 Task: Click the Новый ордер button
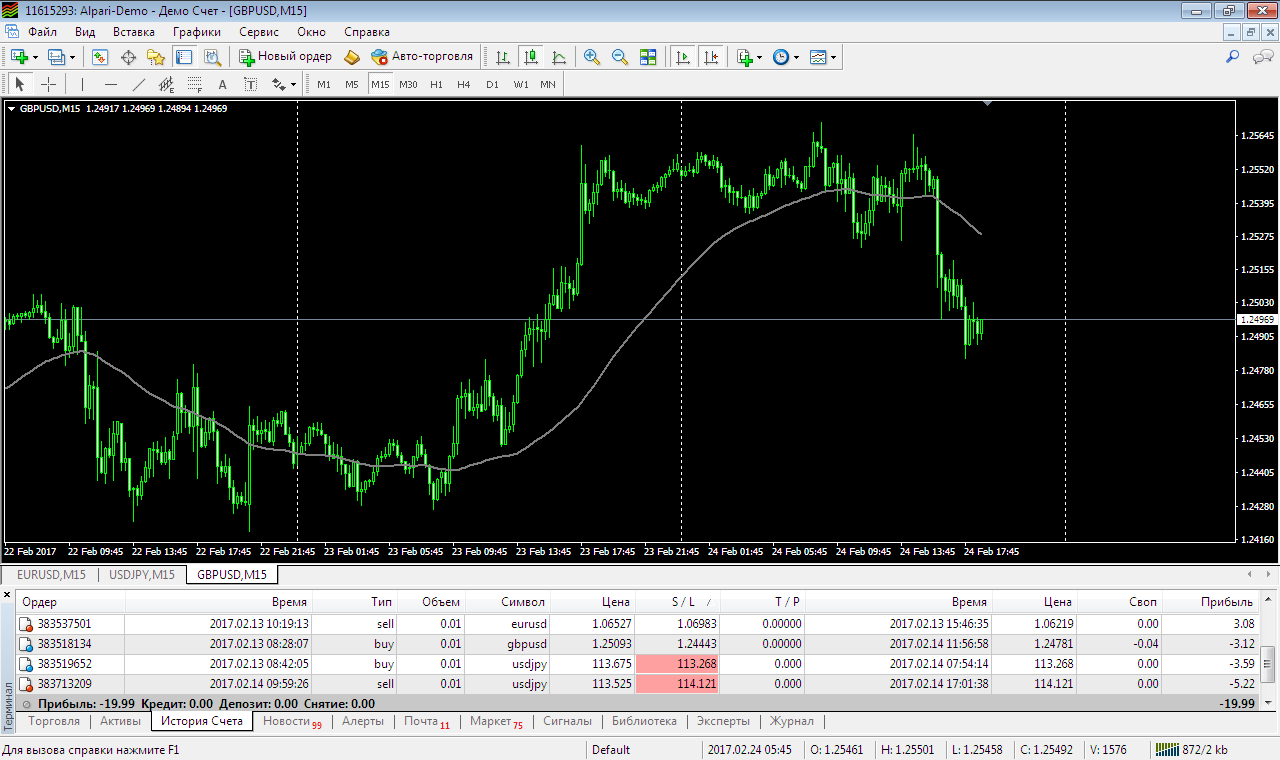pos(284,57)
